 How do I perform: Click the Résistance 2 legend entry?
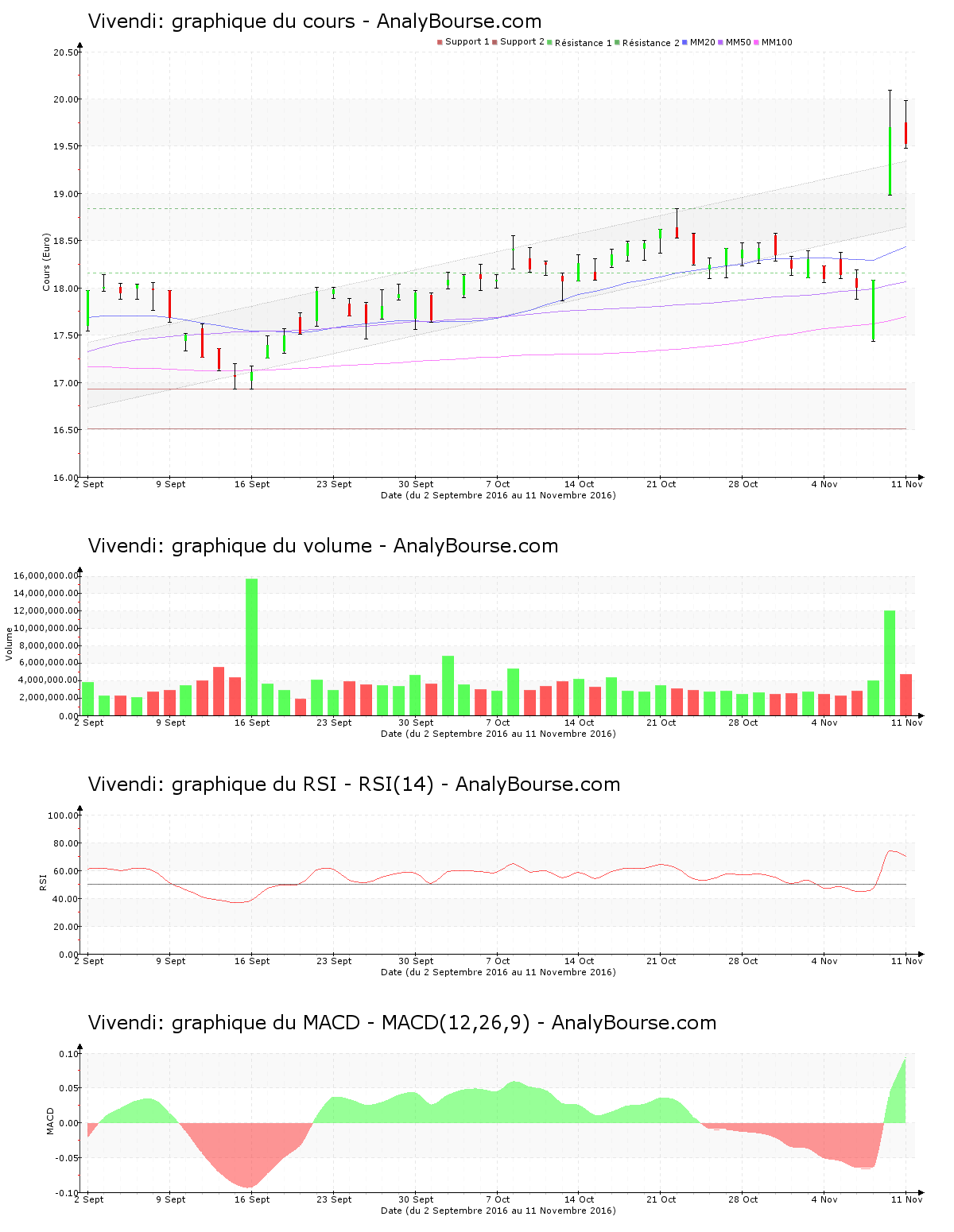coord(647,42)
